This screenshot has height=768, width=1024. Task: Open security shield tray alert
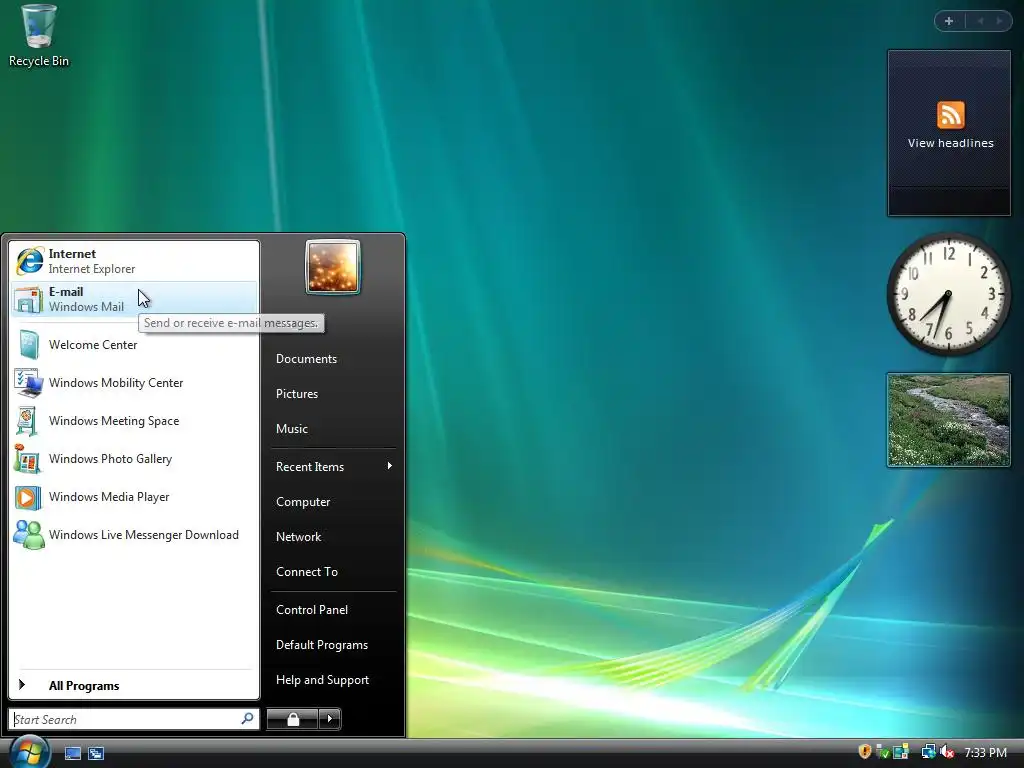[865, 752]
